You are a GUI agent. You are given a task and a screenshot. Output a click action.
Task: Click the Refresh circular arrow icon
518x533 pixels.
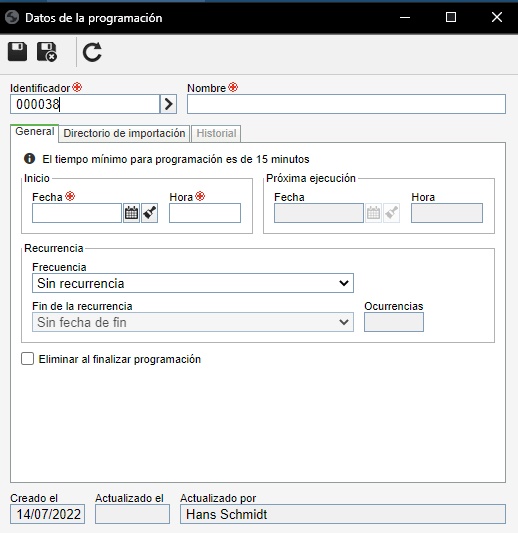(x=92, y=52)
